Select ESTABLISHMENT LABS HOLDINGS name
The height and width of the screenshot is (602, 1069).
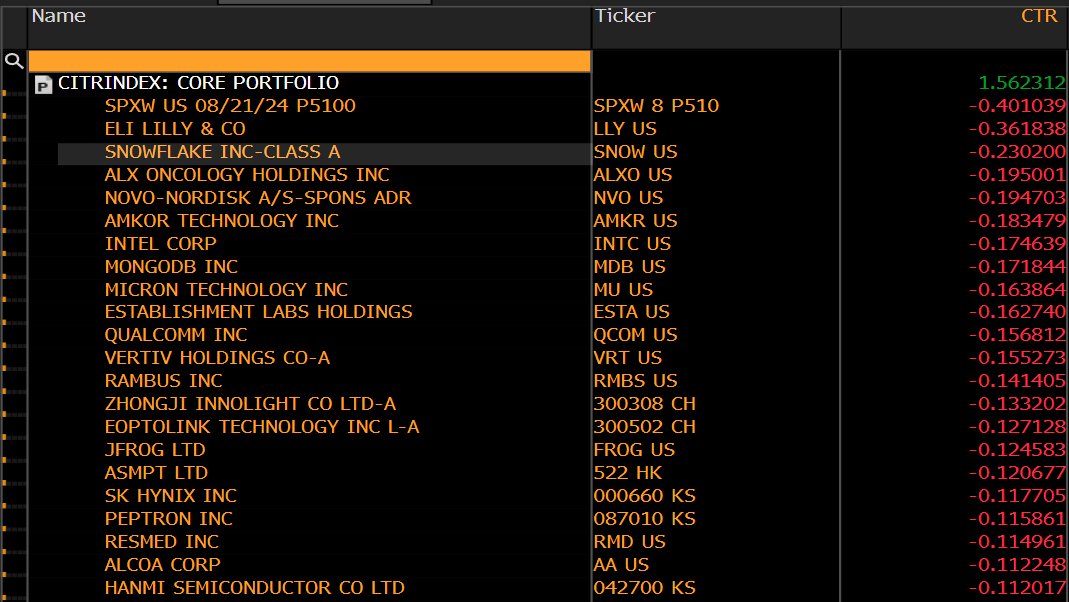258,312
